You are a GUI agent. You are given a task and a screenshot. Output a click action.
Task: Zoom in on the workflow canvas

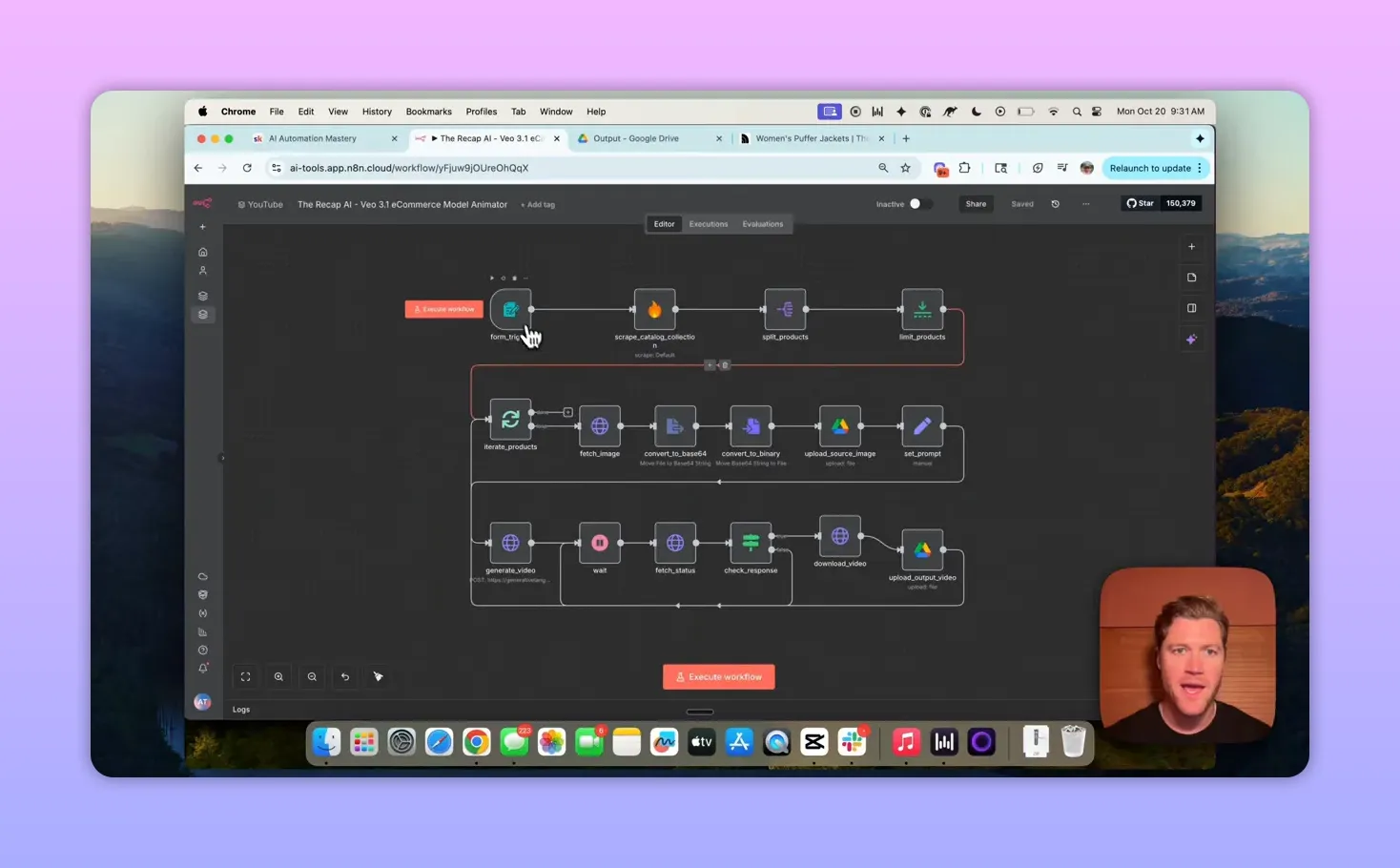(278, 676)
